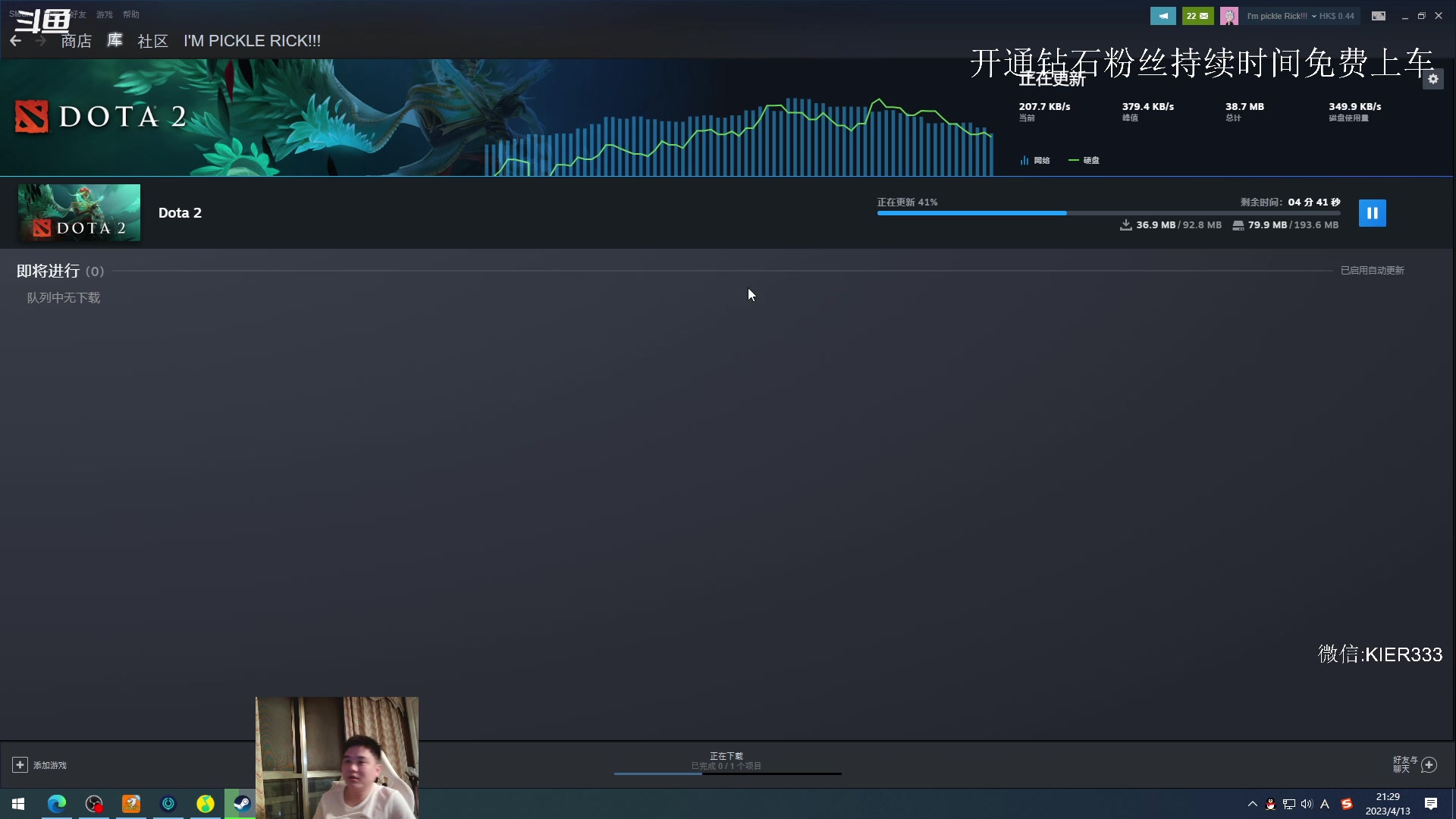Open the I'M PICKLE RICK!!! profile tab
Screen dimensions: 1456x819
[252, 41]
